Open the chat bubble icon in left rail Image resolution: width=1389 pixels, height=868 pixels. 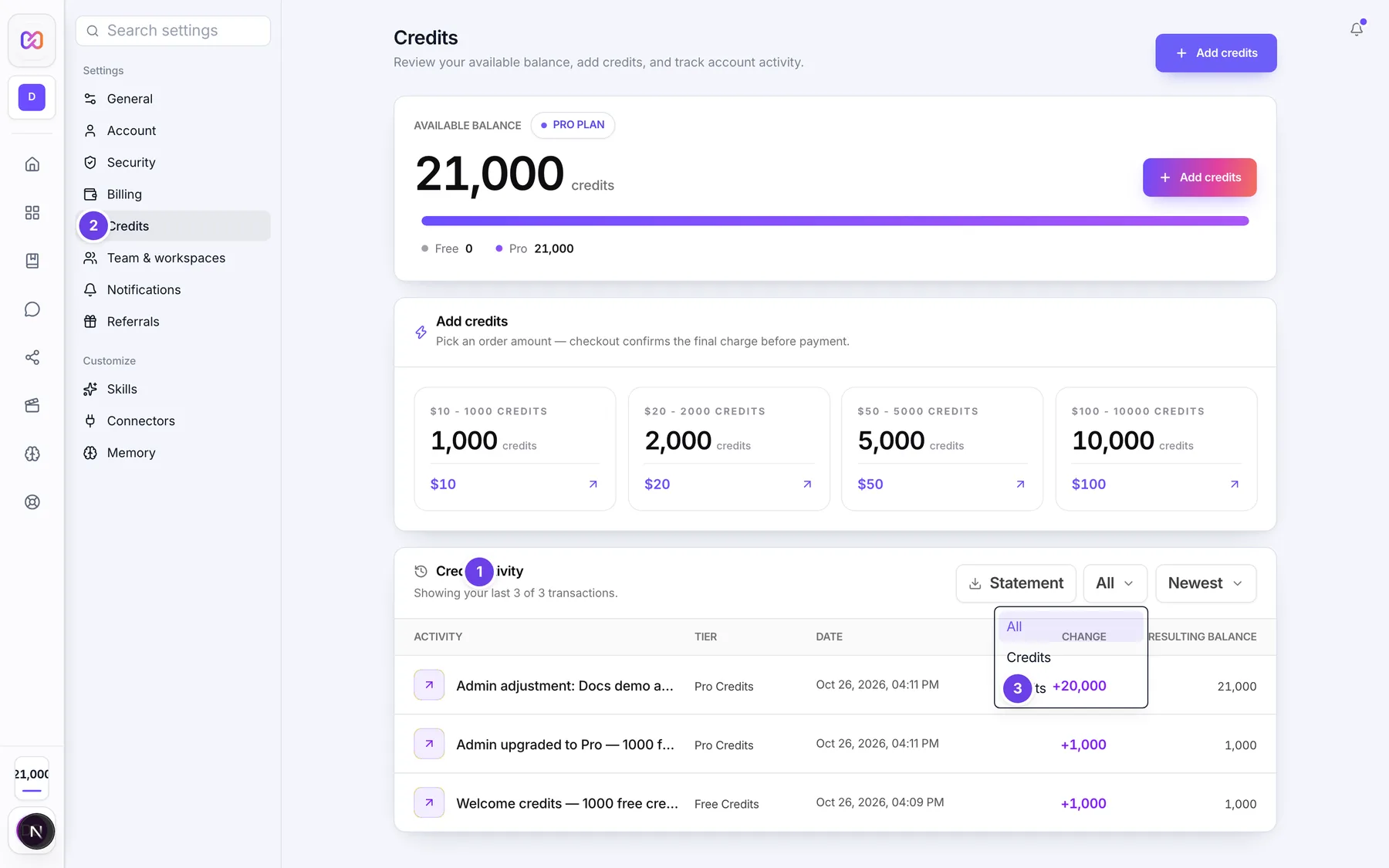[x=32, y=309]
